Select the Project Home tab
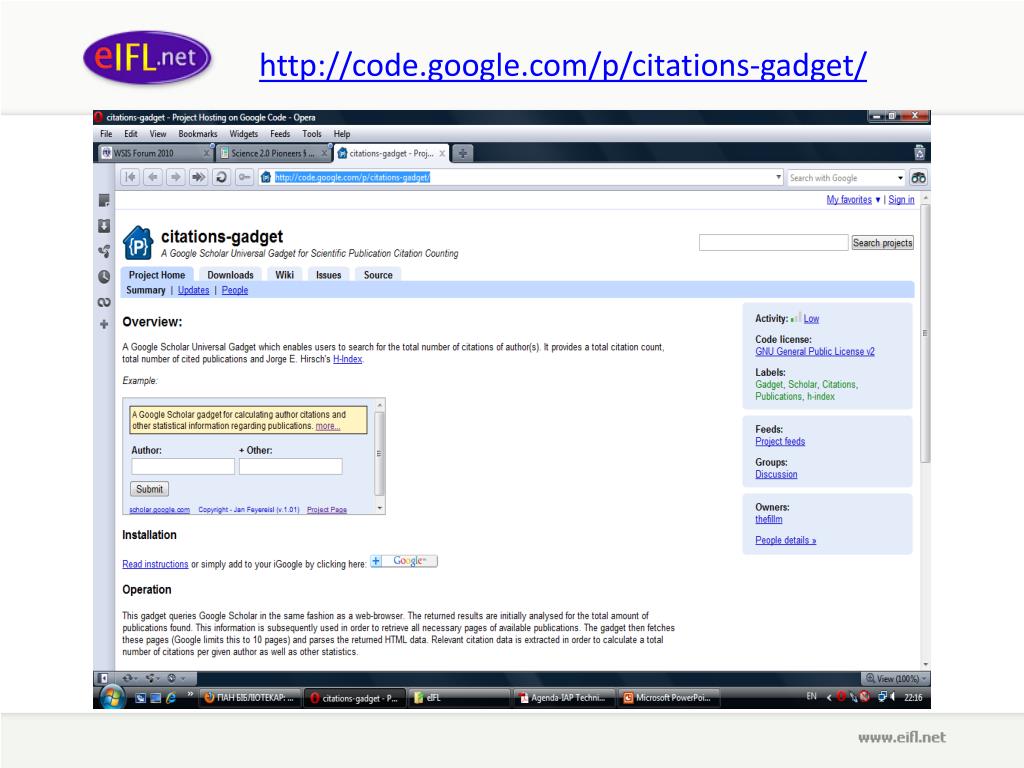This screenshot has height=768, width=1024. pos(157,275)
